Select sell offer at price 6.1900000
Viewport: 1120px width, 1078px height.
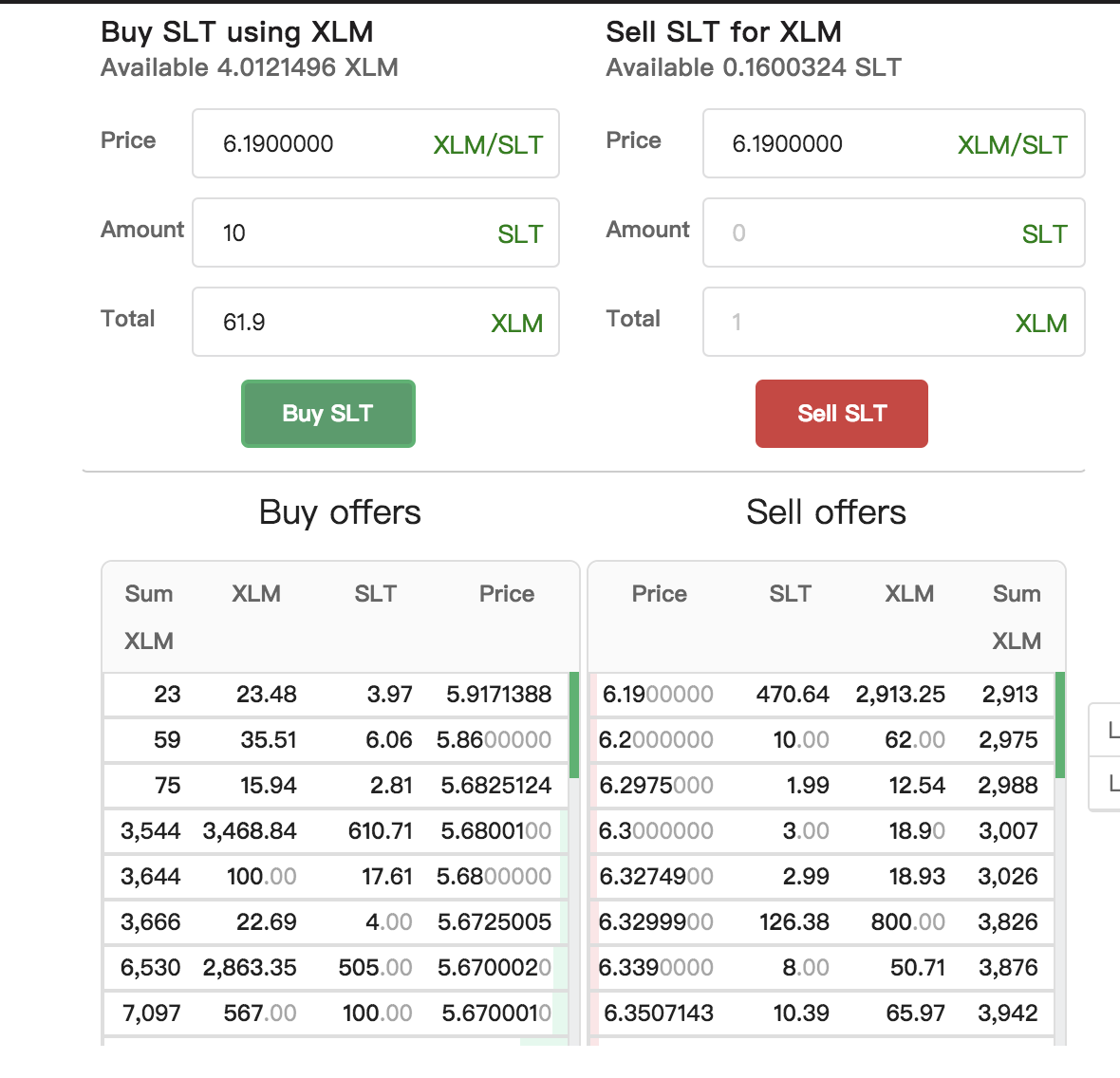pos(822,695)
